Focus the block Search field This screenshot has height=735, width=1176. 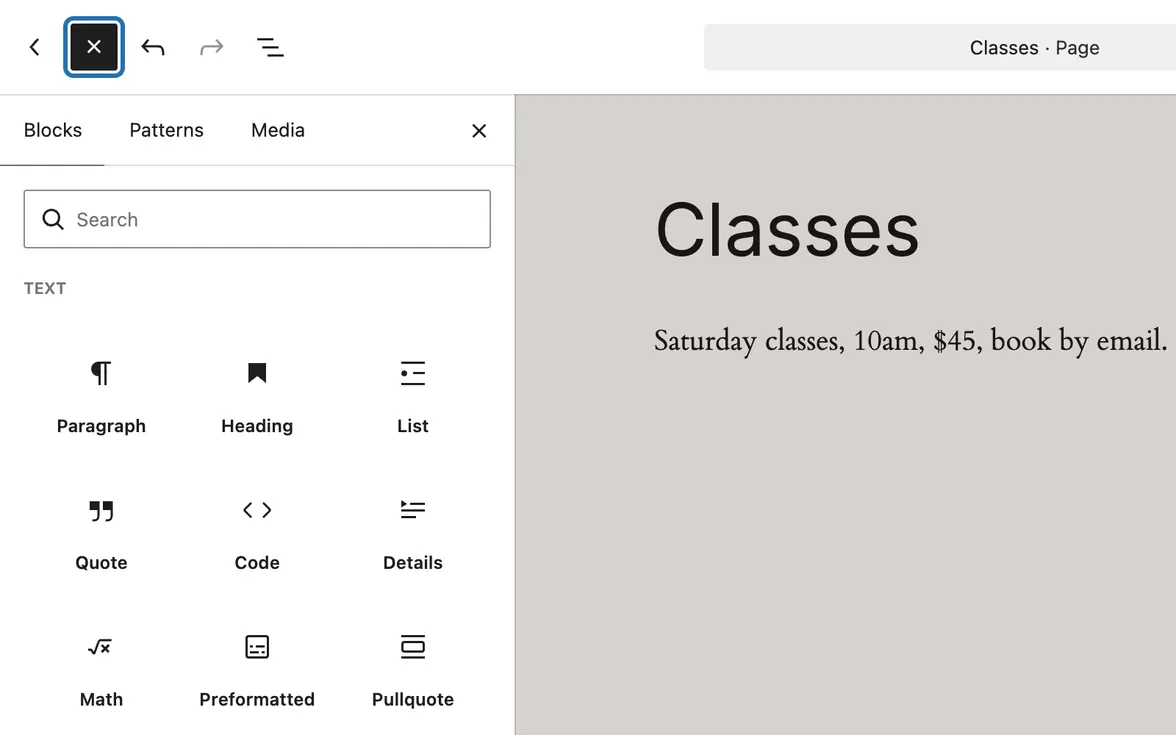click(x=257, y=219)
